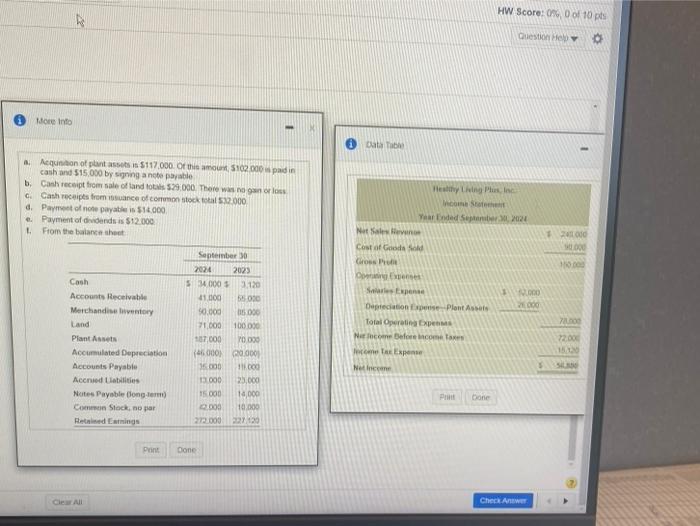Viewport: 700px width, 526px height.
Task: Select the Accounts Receivable row label
Action: coord(108,296)
